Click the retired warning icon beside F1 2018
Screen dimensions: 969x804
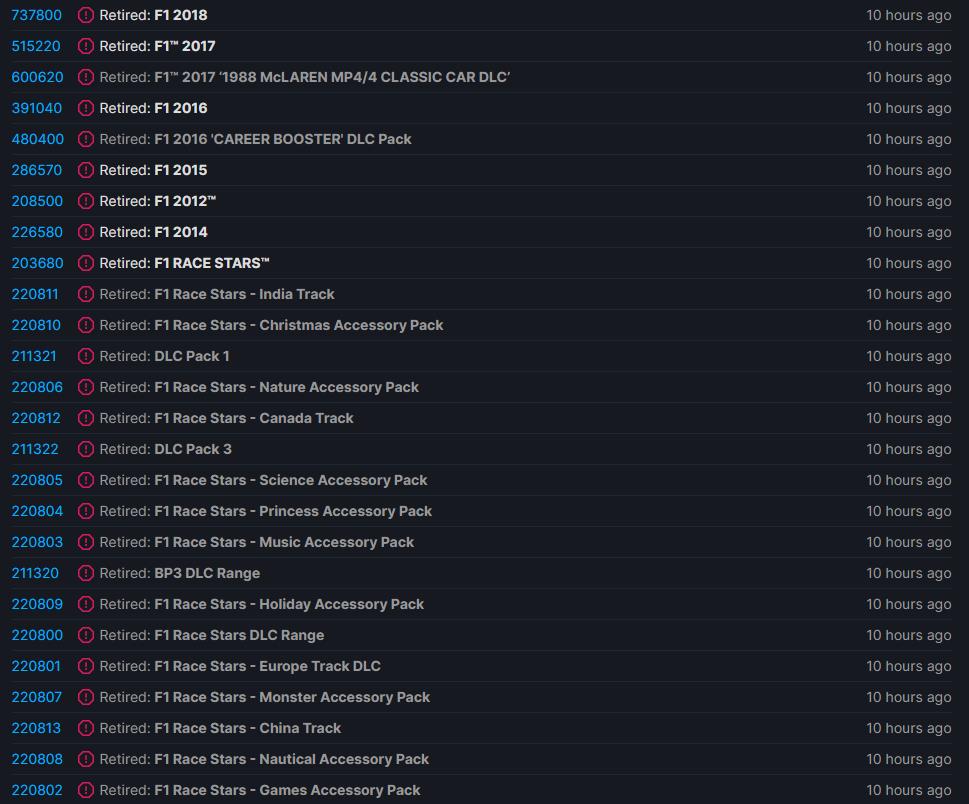(x=86, y=15)
